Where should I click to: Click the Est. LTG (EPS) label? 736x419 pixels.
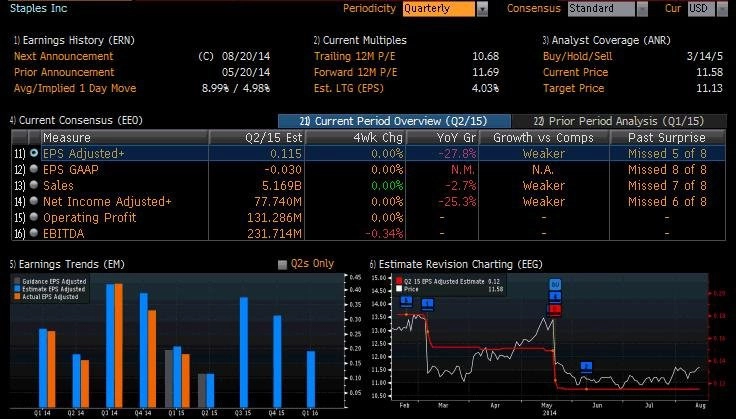349,88
